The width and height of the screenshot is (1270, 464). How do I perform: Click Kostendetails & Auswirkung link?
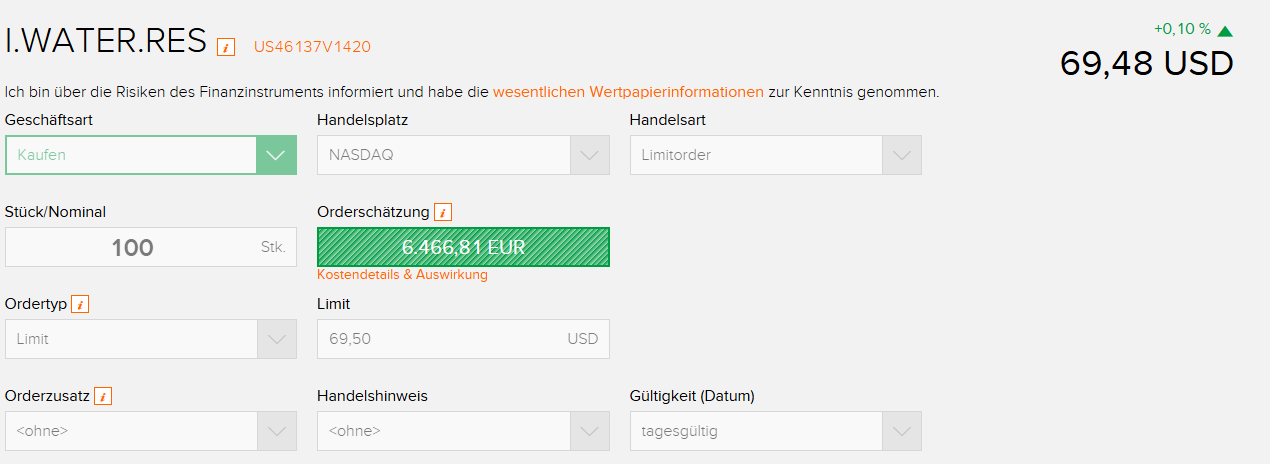point(402,275)
